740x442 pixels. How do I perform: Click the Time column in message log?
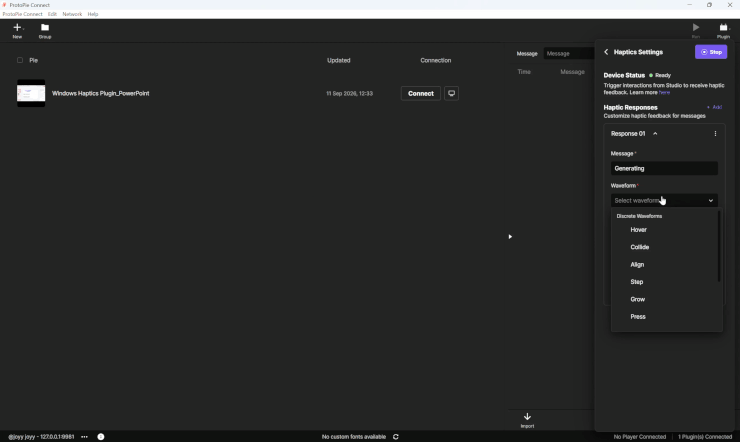click(x=524, y=72)
